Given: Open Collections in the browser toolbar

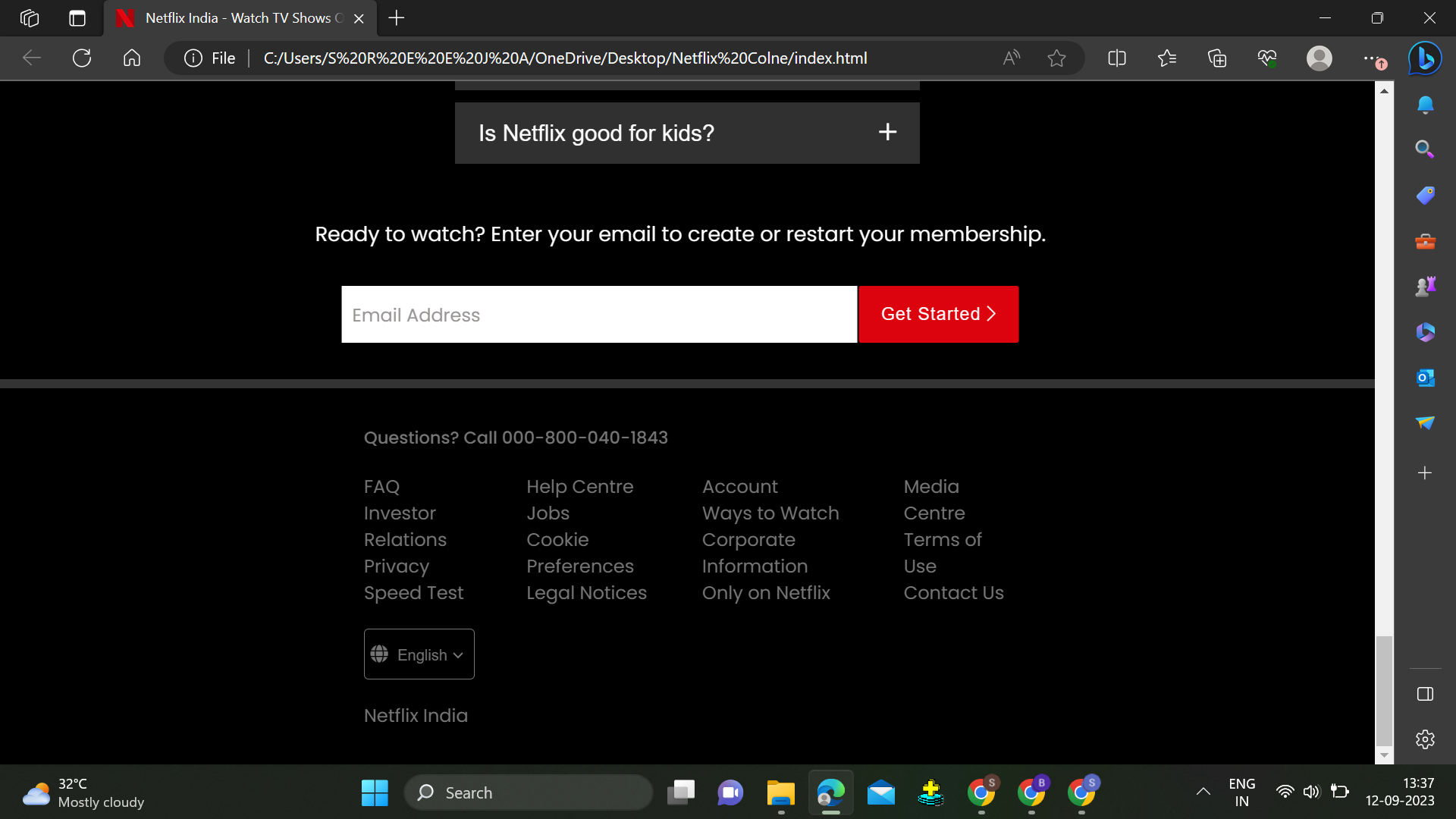Looking at the screenshot, I should coord(1217,58).
